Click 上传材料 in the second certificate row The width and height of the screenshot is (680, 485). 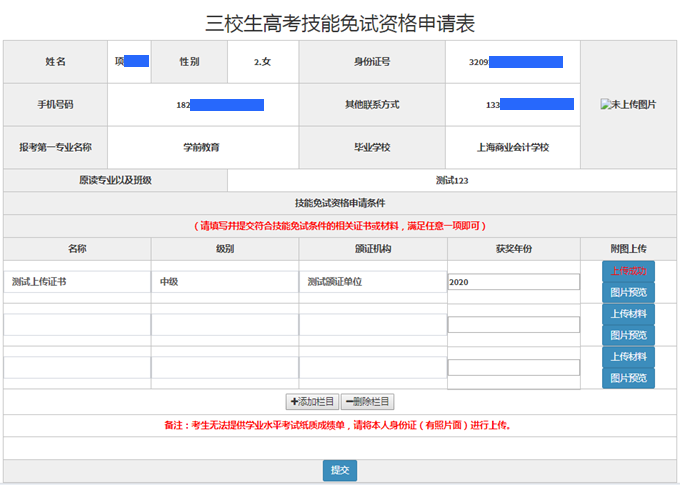[628, 314]
